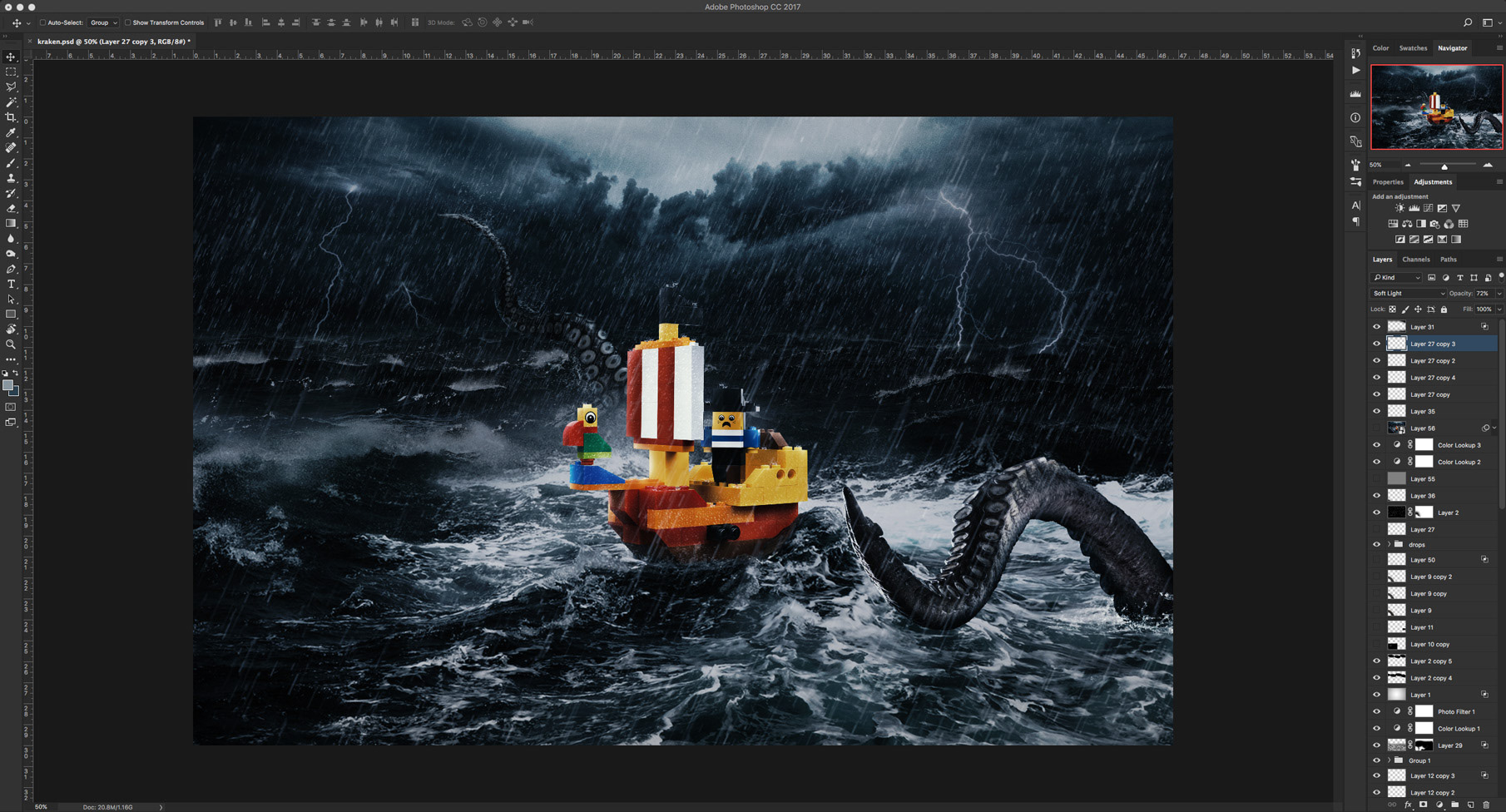Select the Clone Stamp tool

11,178
